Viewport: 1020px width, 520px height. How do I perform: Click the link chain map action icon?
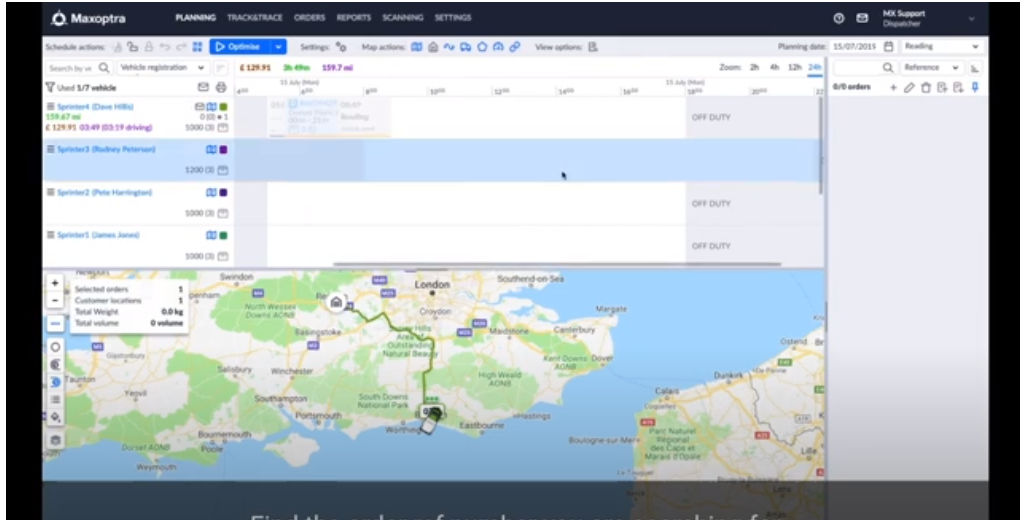pos(514,46)
